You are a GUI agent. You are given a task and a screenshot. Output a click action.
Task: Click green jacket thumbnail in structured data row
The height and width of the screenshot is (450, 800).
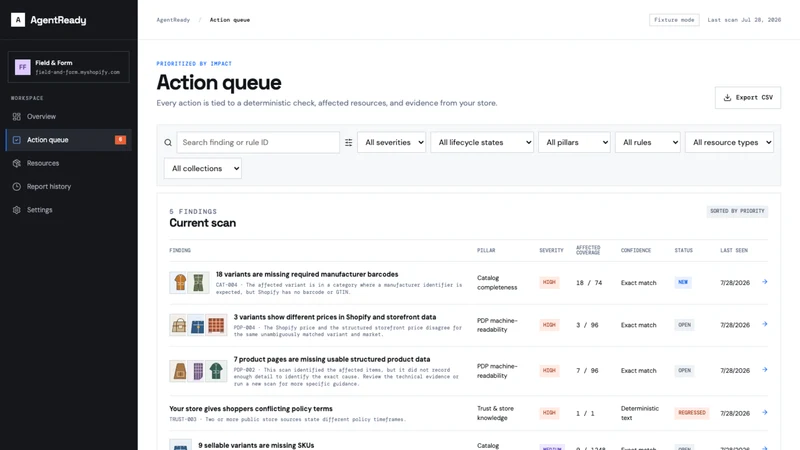coord(217,371)
